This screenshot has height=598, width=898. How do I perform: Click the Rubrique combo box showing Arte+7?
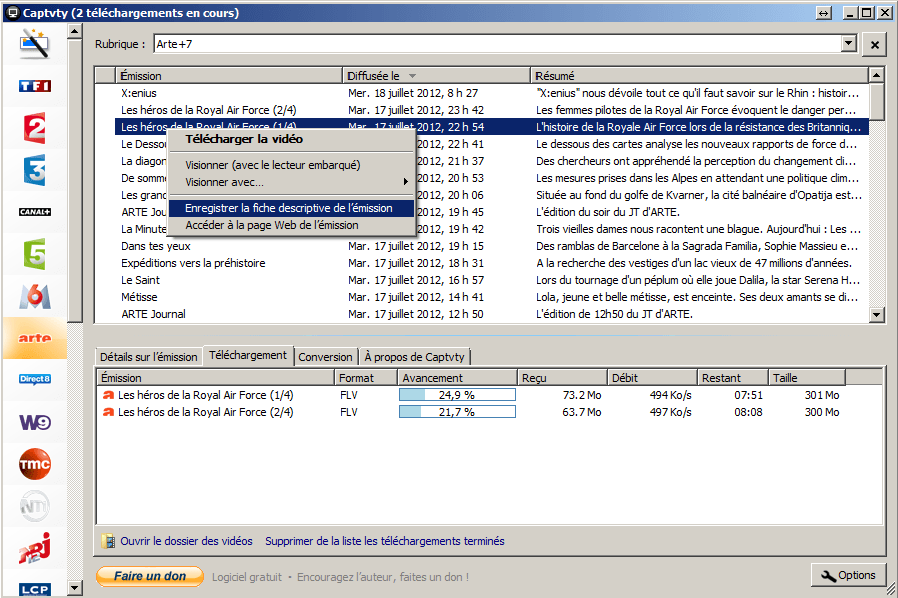505,44
